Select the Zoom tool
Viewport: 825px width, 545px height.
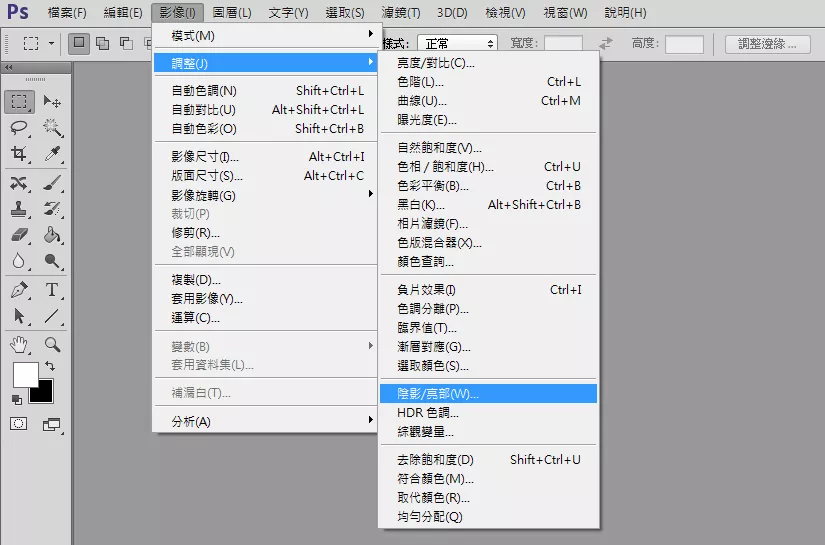(52, 345)
